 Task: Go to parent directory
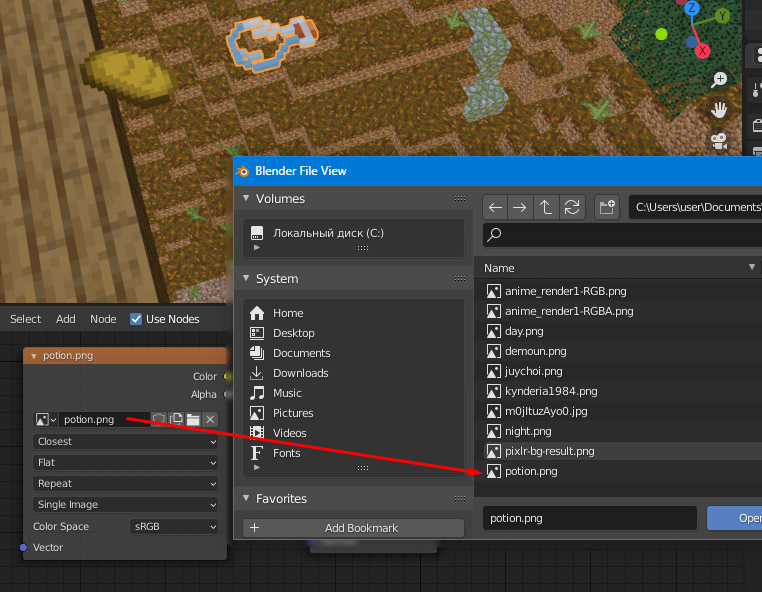[x=546, y=208]
